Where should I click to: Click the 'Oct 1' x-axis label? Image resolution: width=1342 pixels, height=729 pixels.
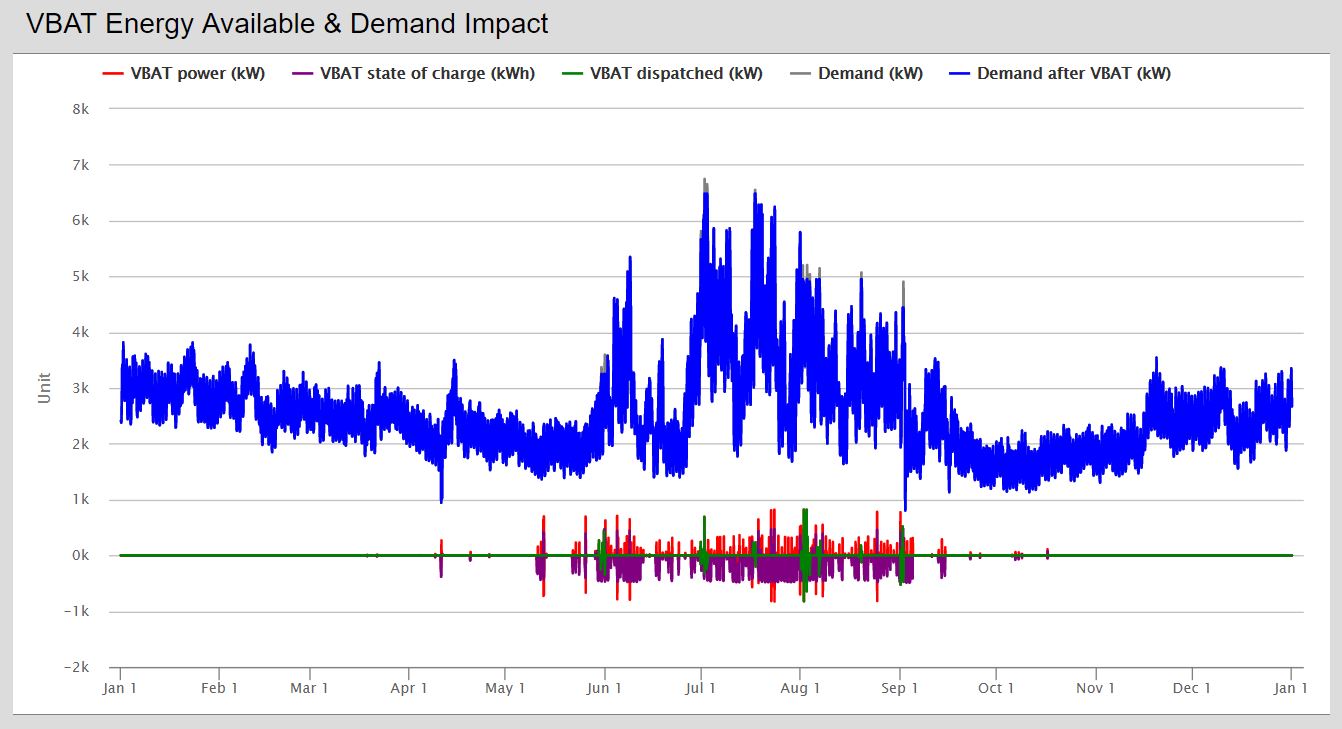tap(996, 688)
